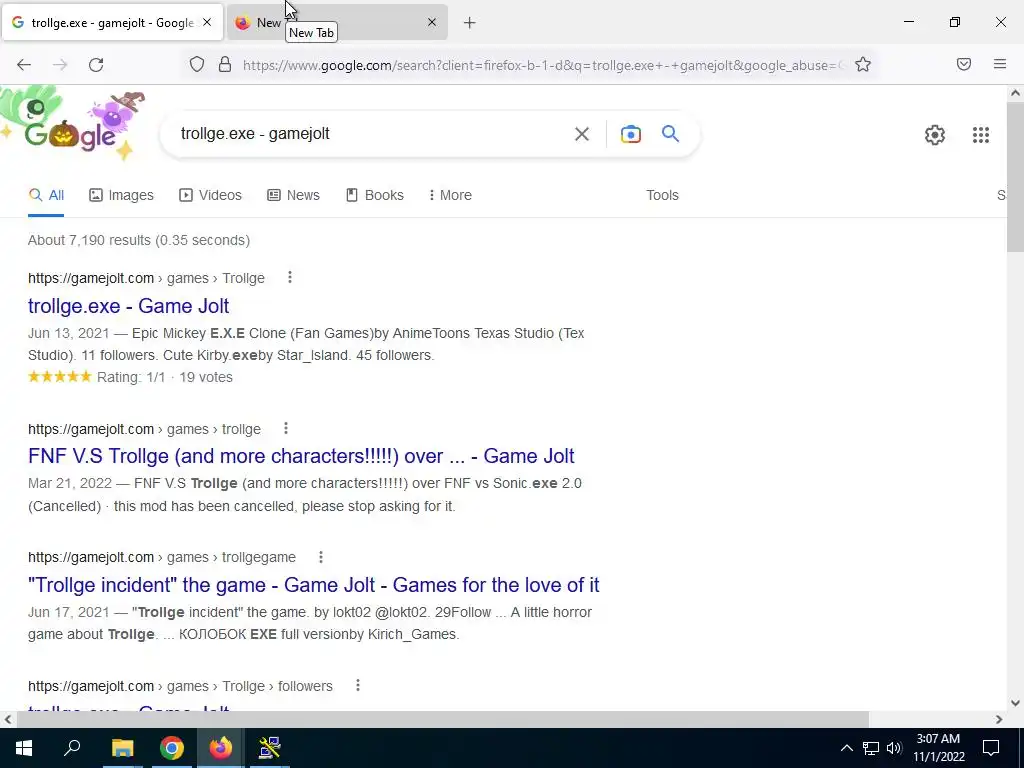The image size is (1024, 768).
Task: Open "Trollge incident" the game link
Action: pyautogui.click(x=313, y=584)
